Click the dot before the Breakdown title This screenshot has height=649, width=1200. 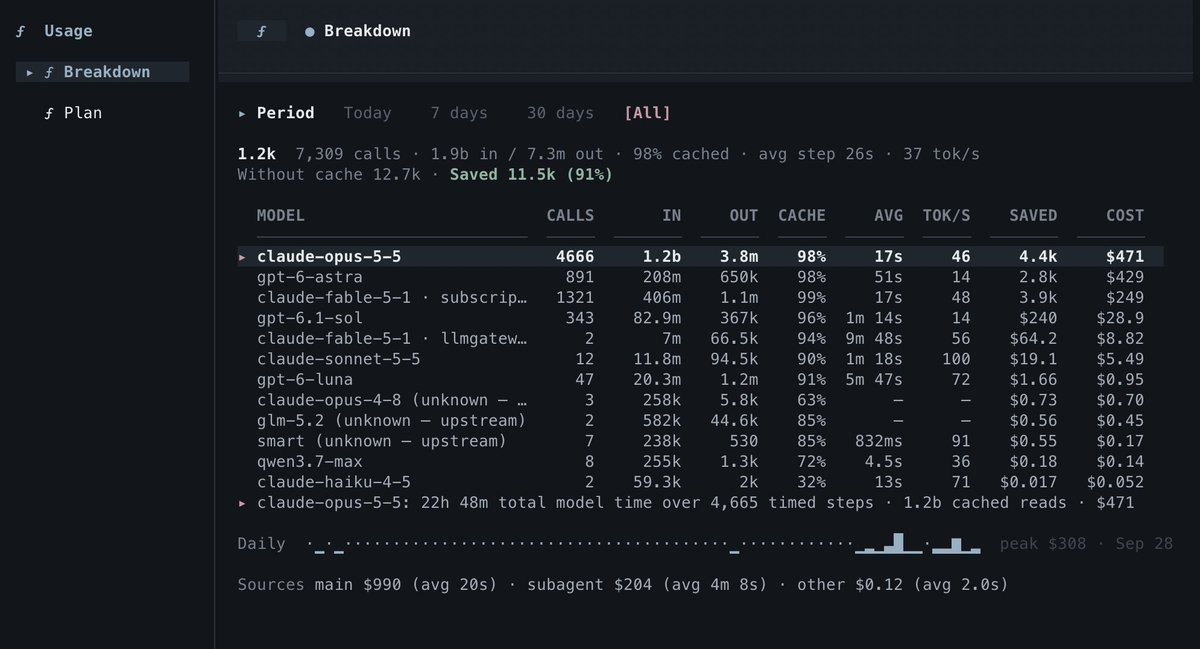tap(310, 31)
